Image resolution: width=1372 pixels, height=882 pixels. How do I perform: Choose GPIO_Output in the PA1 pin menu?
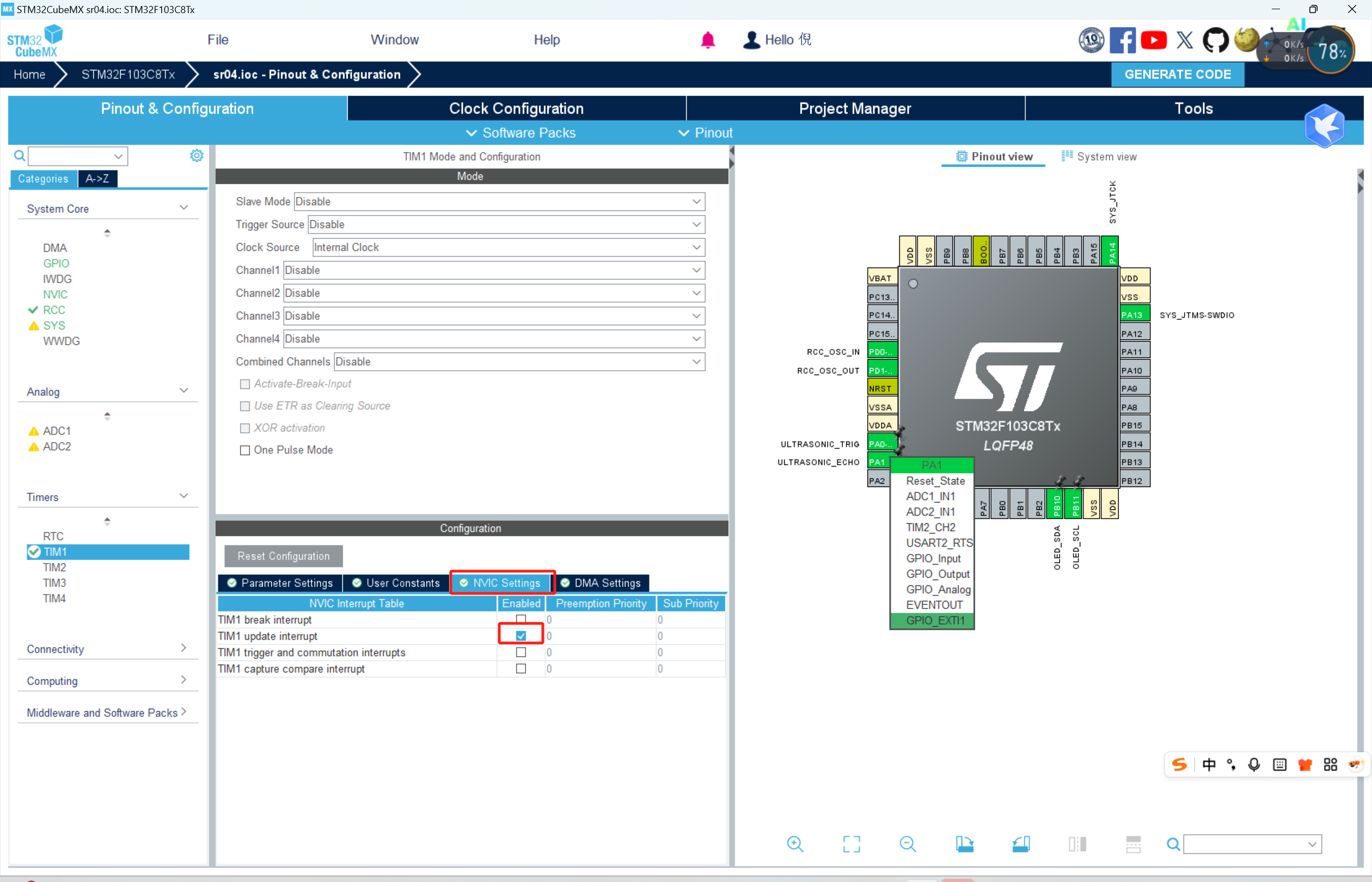[x=938, y=574]
